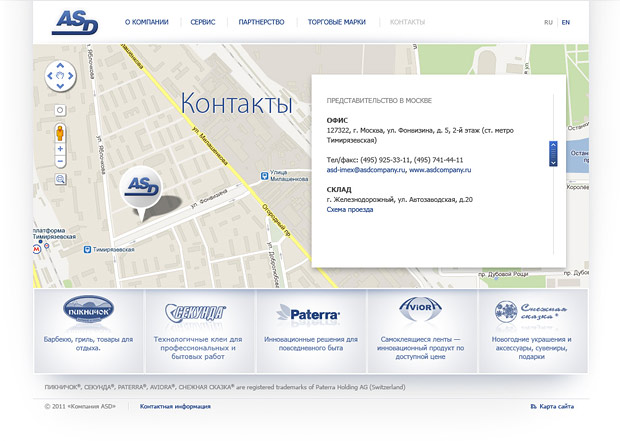Image resolution: width=620 pixels, height=441 pixels.
Task: Click the ASD logo in the header
Action: pos(75,23)
